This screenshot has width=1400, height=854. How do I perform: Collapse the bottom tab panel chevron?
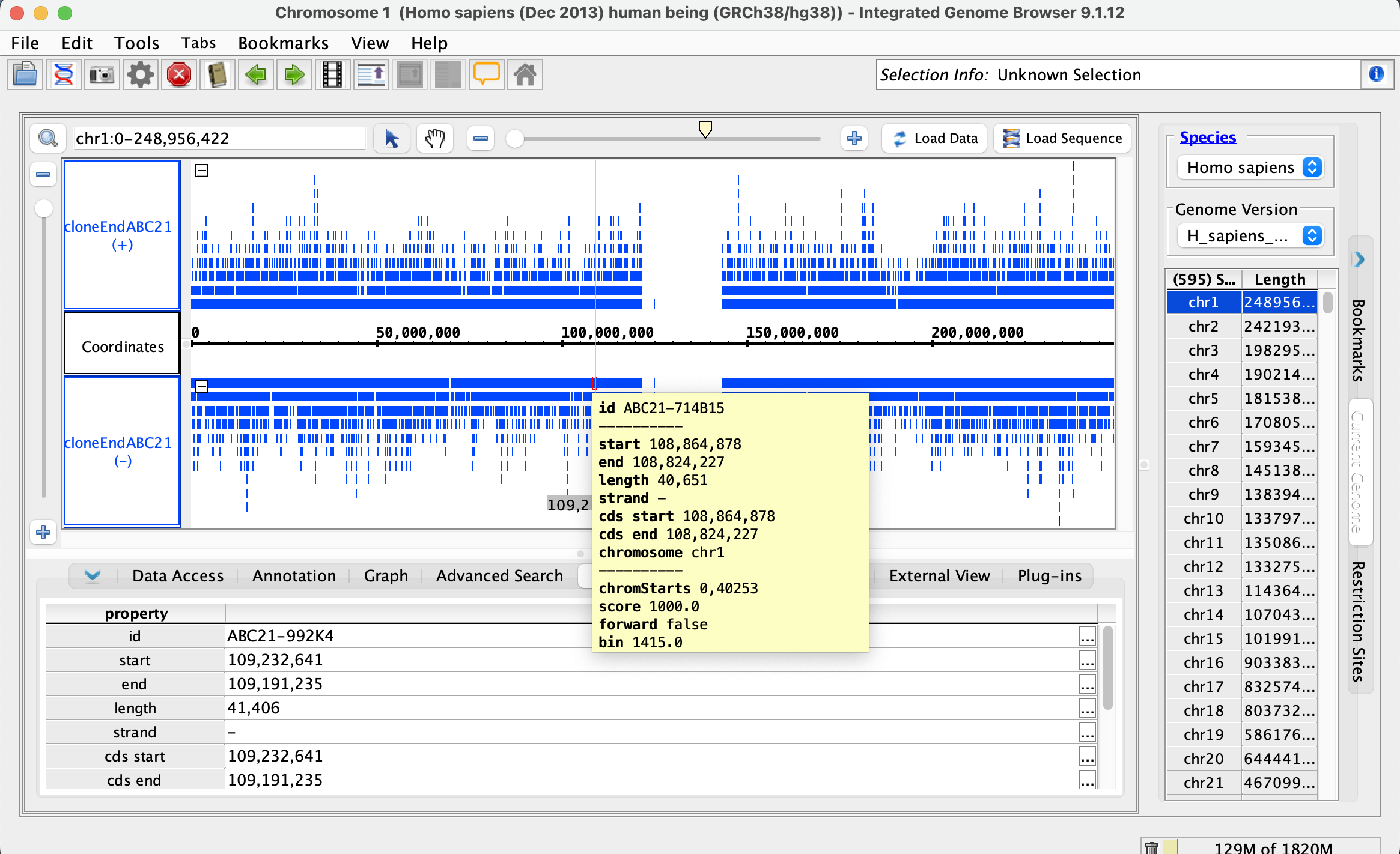93,575
